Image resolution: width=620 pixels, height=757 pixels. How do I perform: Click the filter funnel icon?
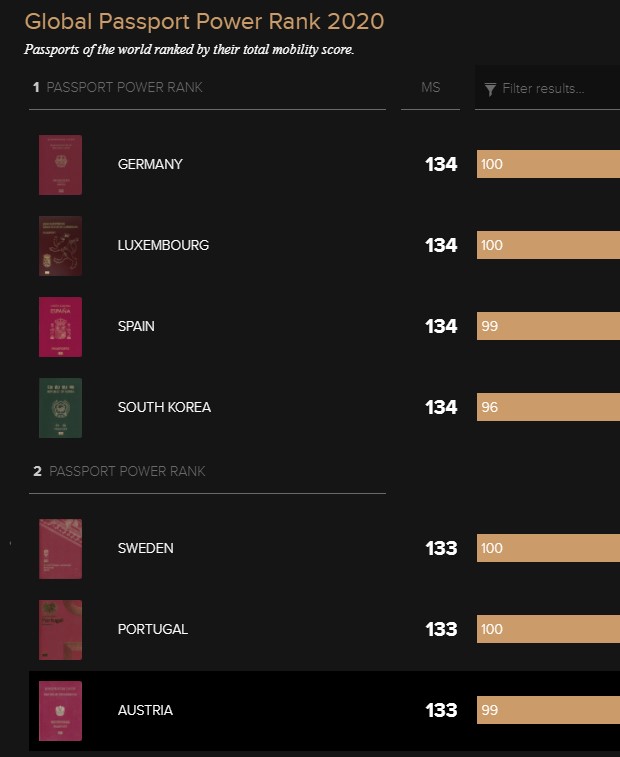(x=490, y=89)
